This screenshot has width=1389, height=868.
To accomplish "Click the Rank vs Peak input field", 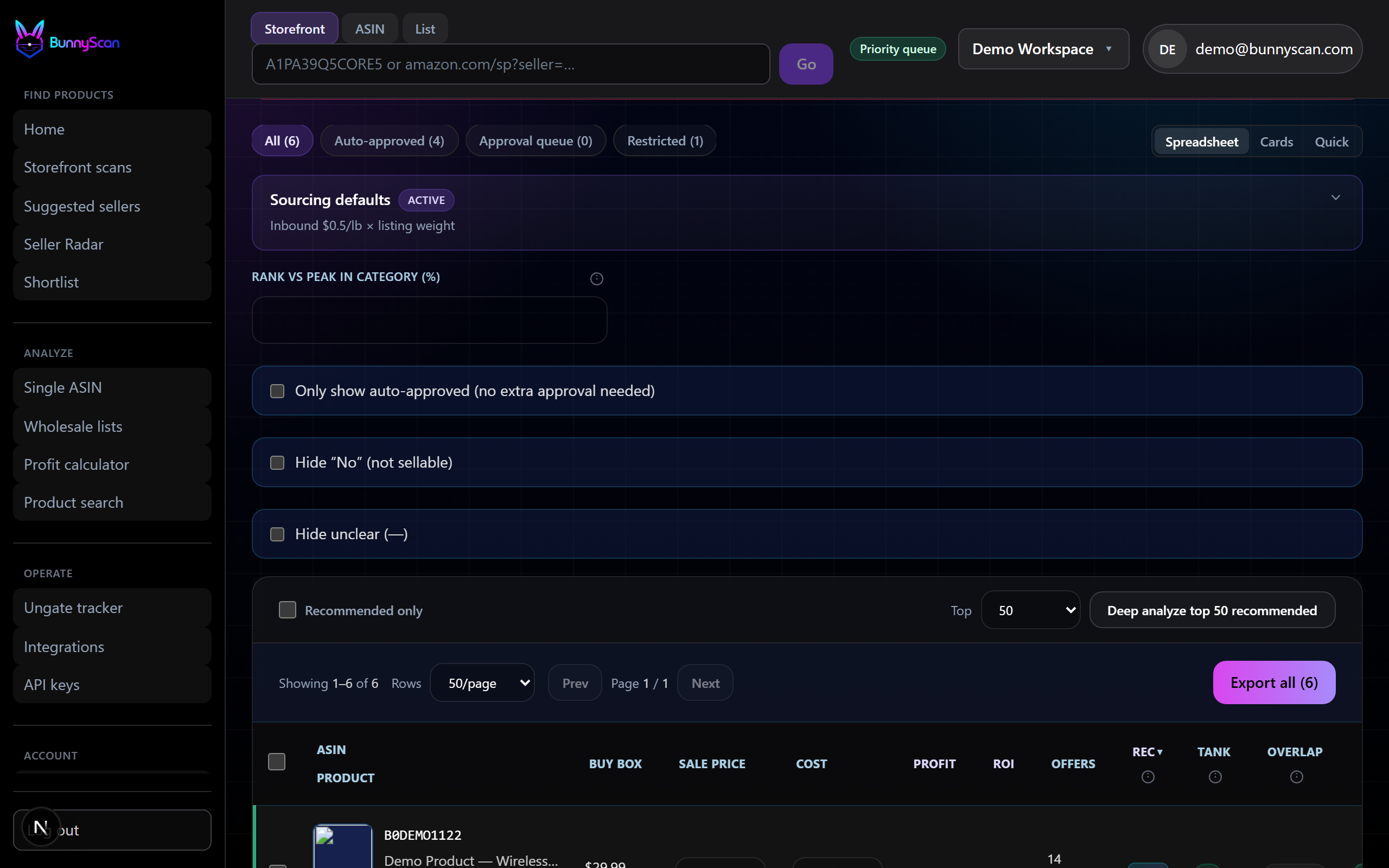I will coord(429,320).
